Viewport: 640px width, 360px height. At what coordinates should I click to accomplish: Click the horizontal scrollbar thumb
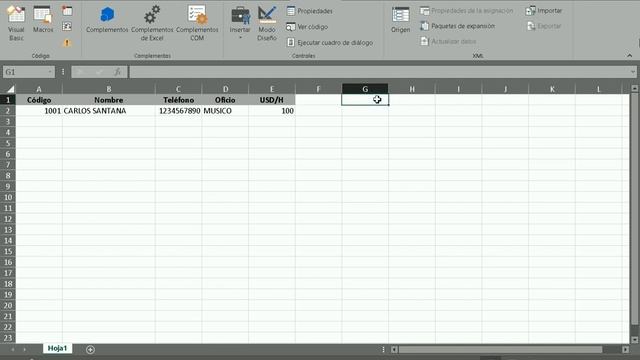click(500, 349)
